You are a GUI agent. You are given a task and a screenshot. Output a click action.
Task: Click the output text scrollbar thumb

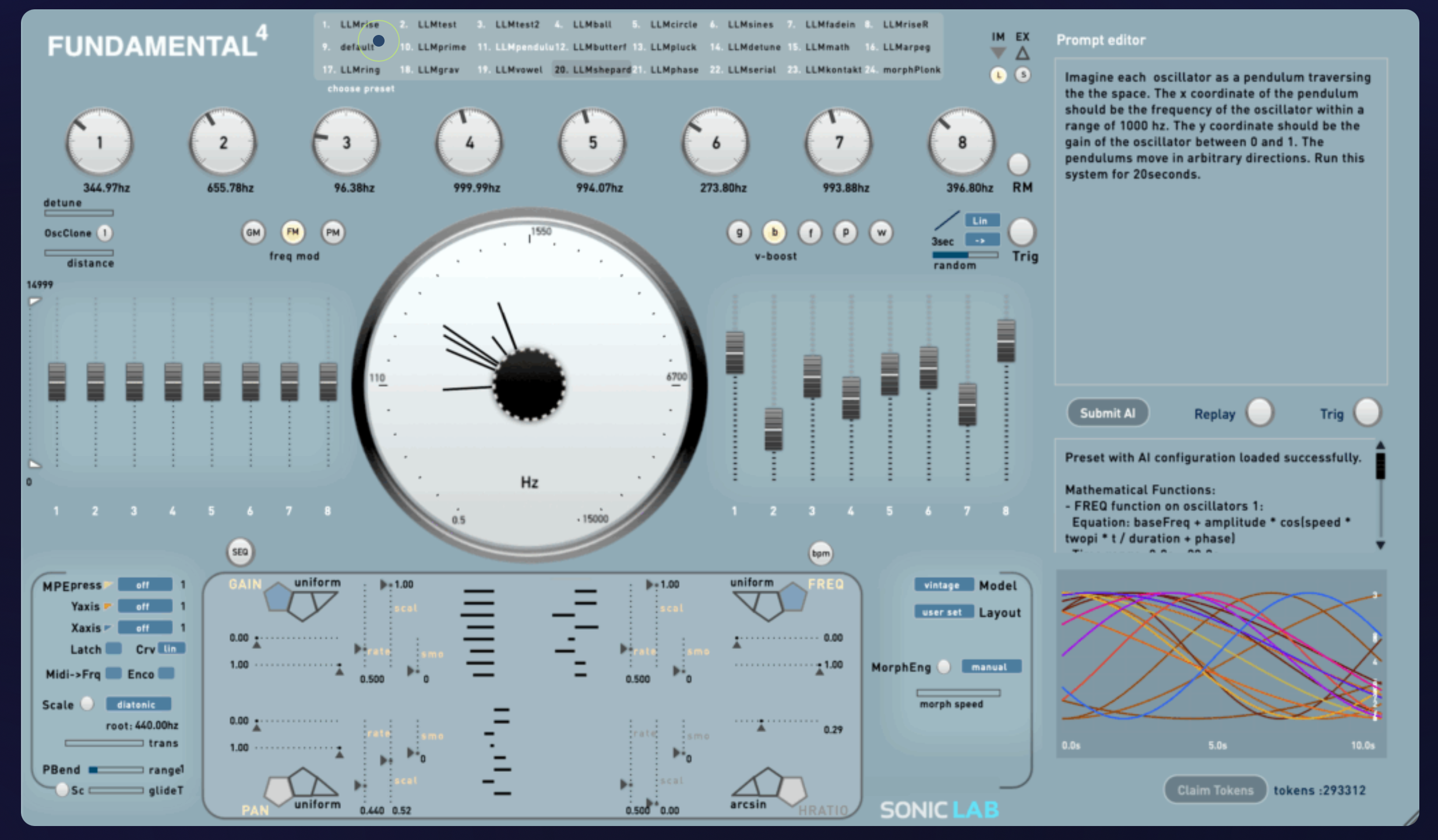(x=1380, y=466)
